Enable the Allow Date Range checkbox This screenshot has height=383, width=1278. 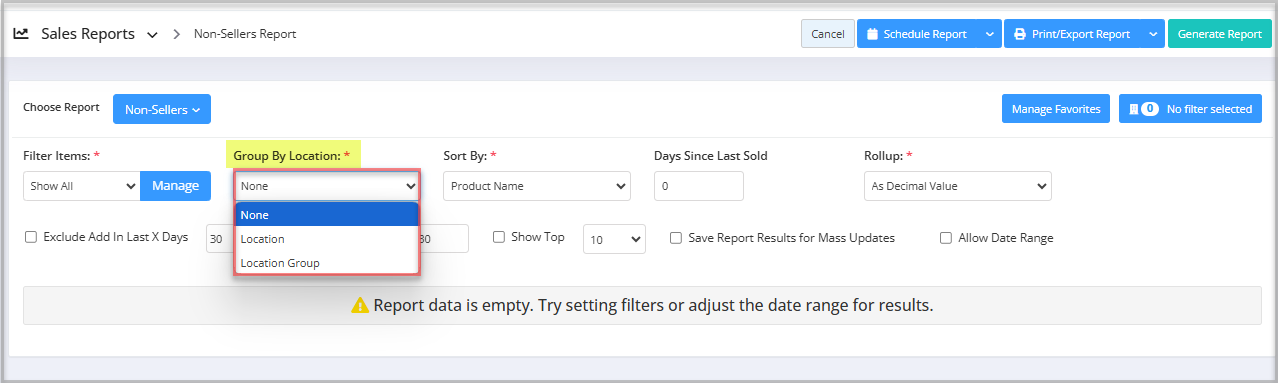tap(946, 238)
